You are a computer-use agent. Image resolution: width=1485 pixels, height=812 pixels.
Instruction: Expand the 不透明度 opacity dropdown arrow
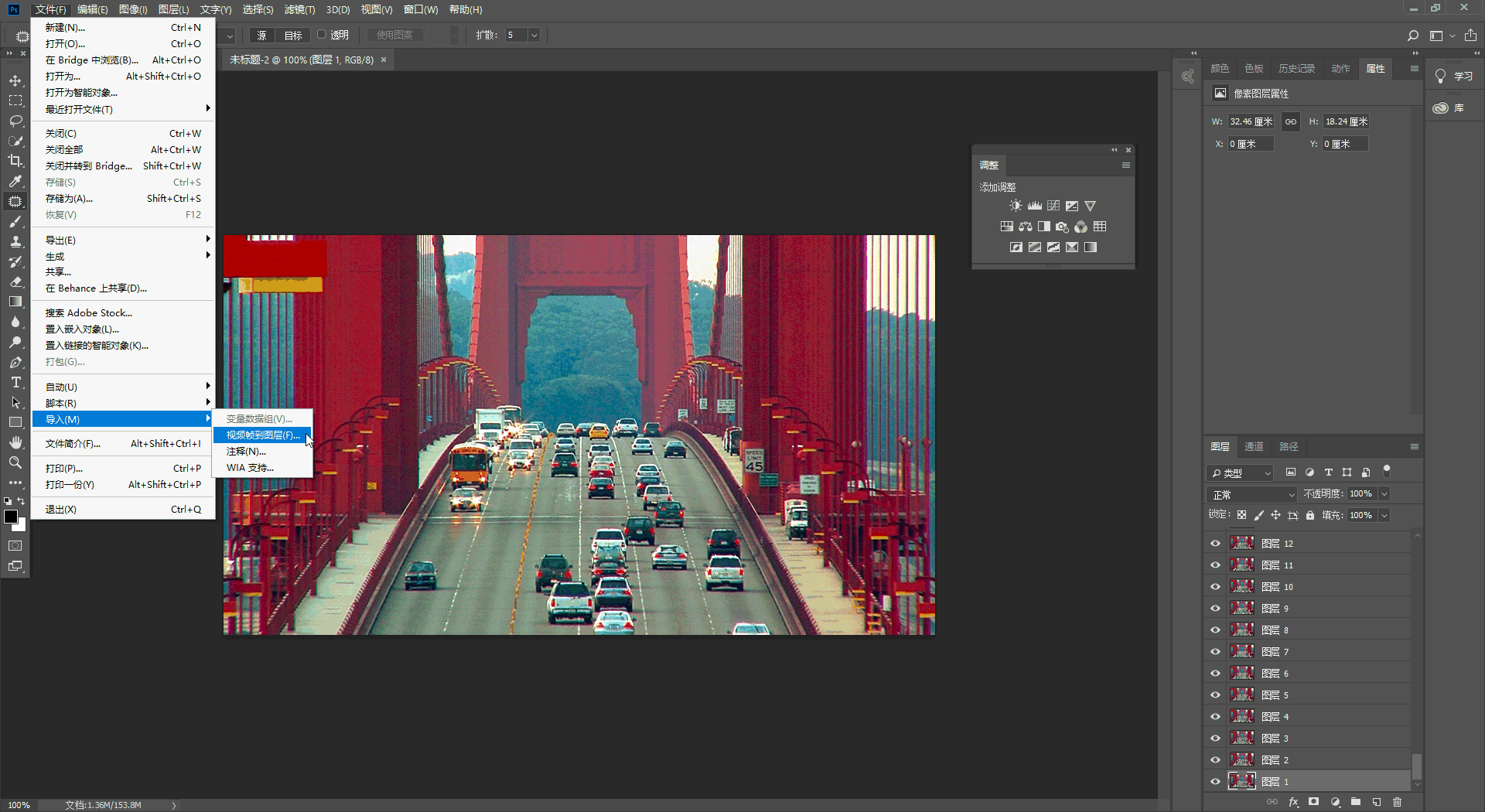tap(1384, 494)
